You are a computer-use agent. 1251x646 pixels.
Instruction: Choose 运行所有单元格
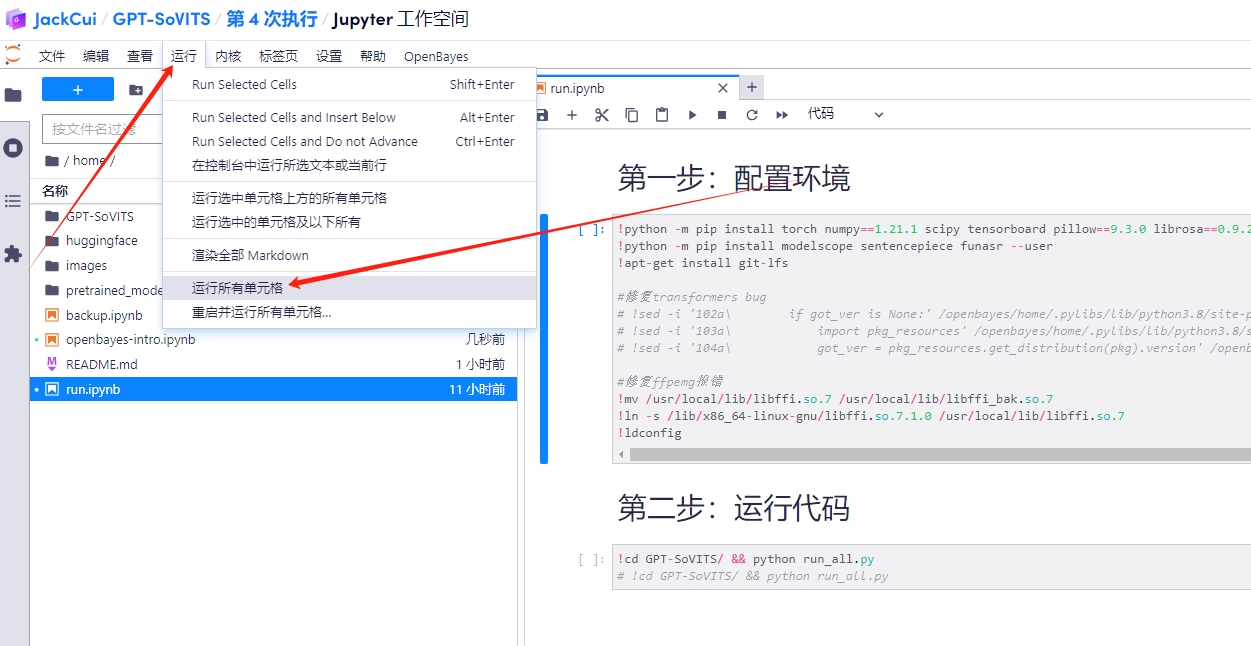tap(350, 288)
